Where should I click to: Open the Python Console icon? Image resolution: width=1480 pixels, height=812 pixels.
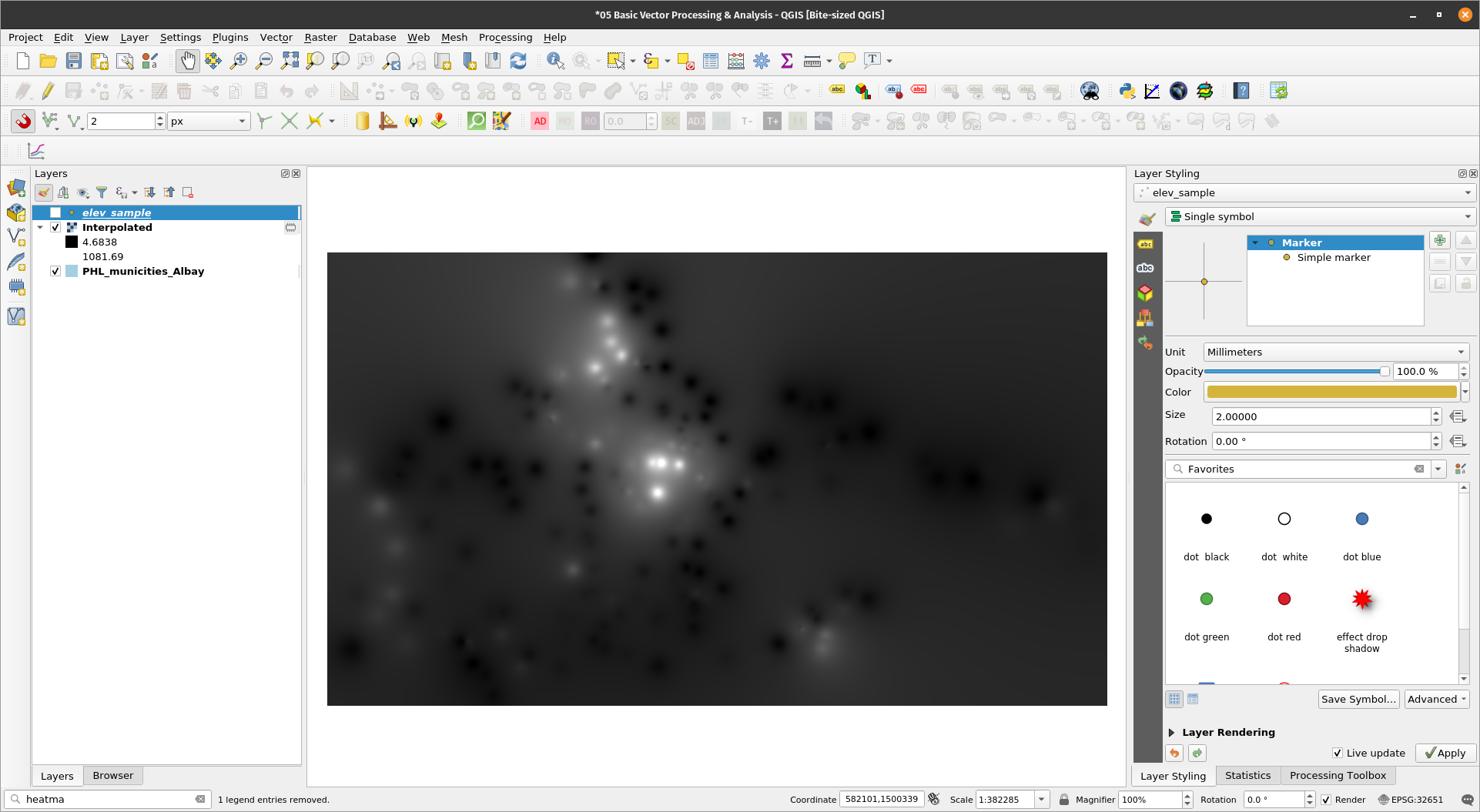[x=1127, y=91]
